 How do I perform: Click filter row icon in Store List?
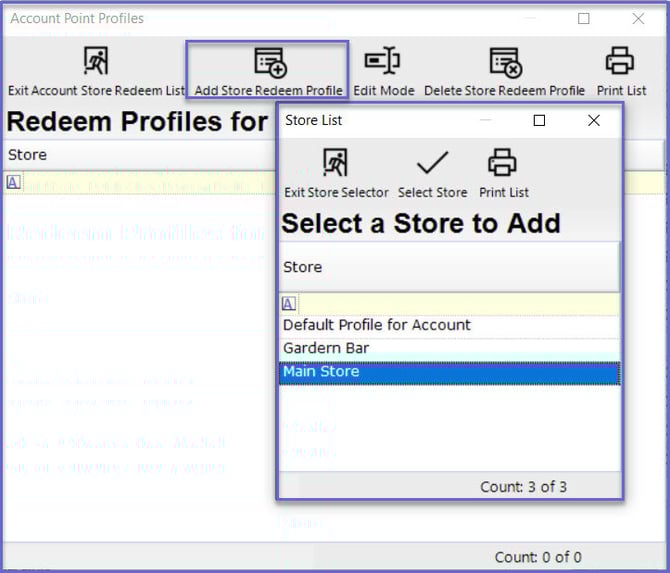click(289, 303)
